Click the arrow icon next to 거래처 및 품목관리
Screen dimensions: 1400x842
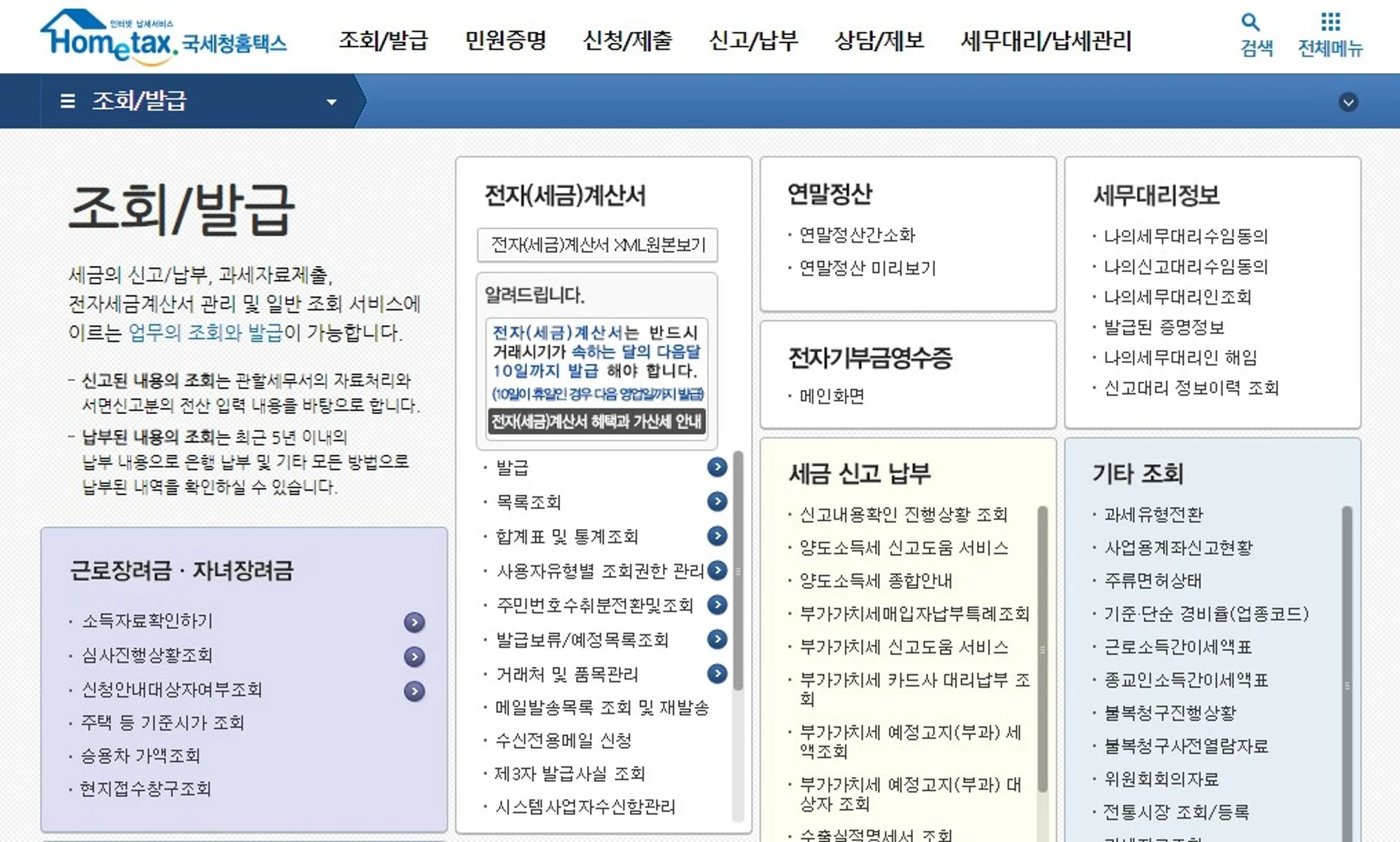[x=718, y=674]
